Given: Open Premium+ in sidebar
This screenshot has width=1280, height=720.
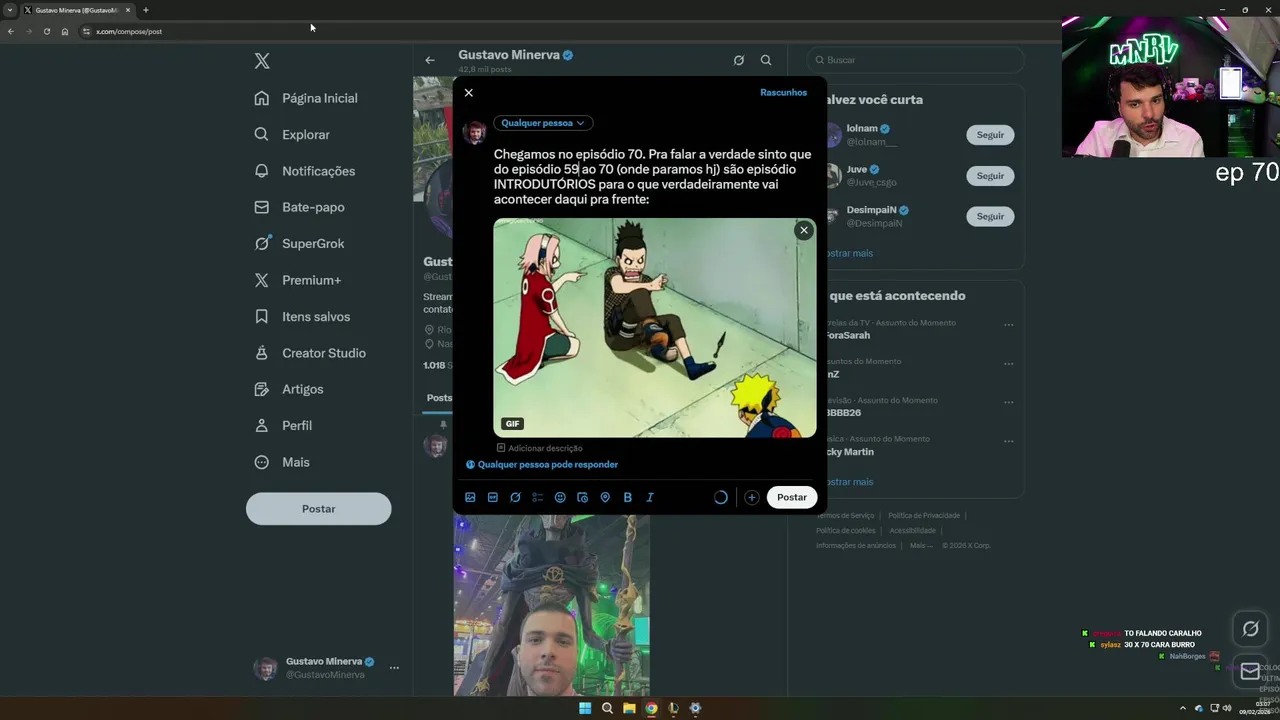Looking at the screenshot, I should click(298, 280).
